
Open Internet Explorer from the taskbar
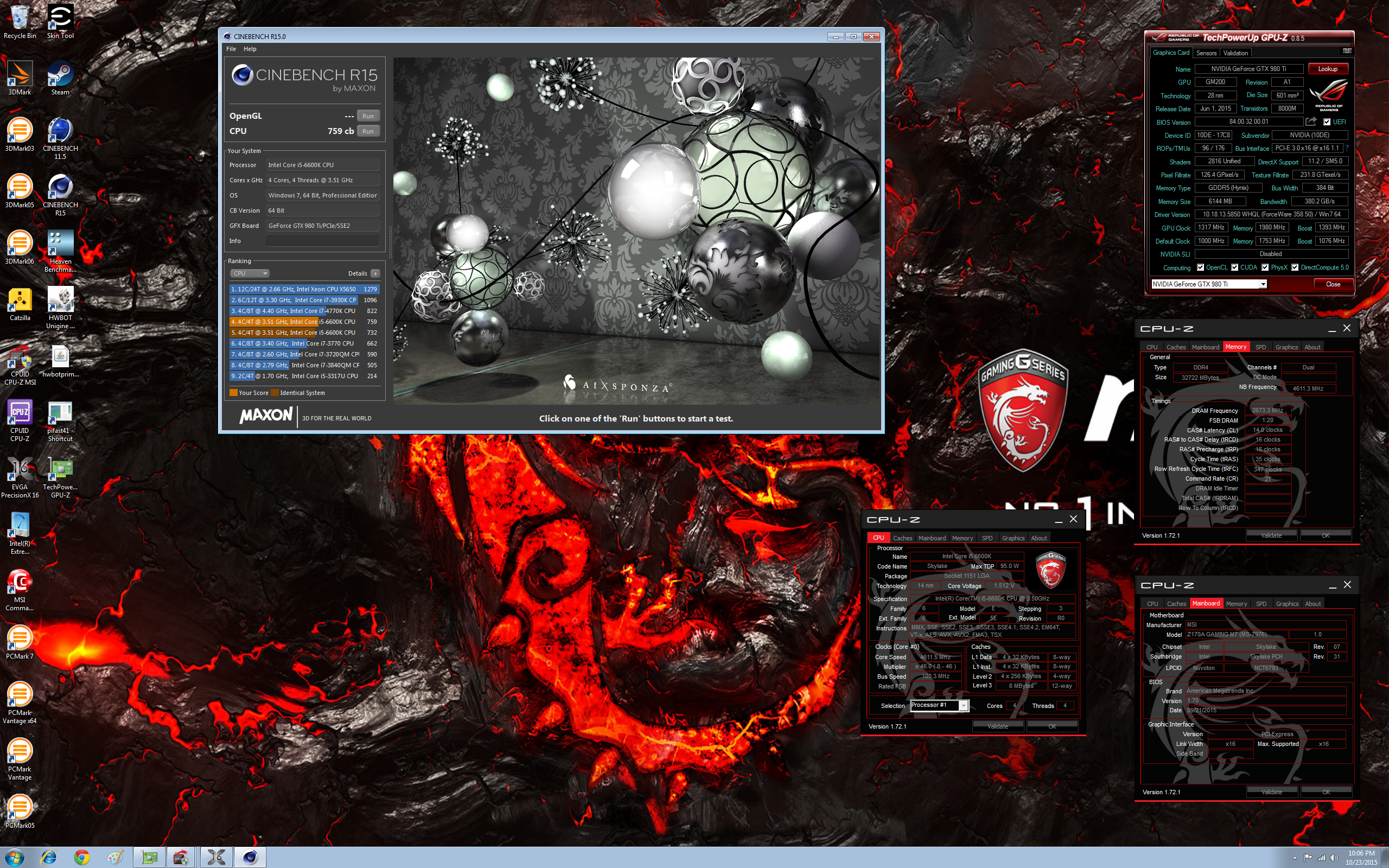point(49,857)
